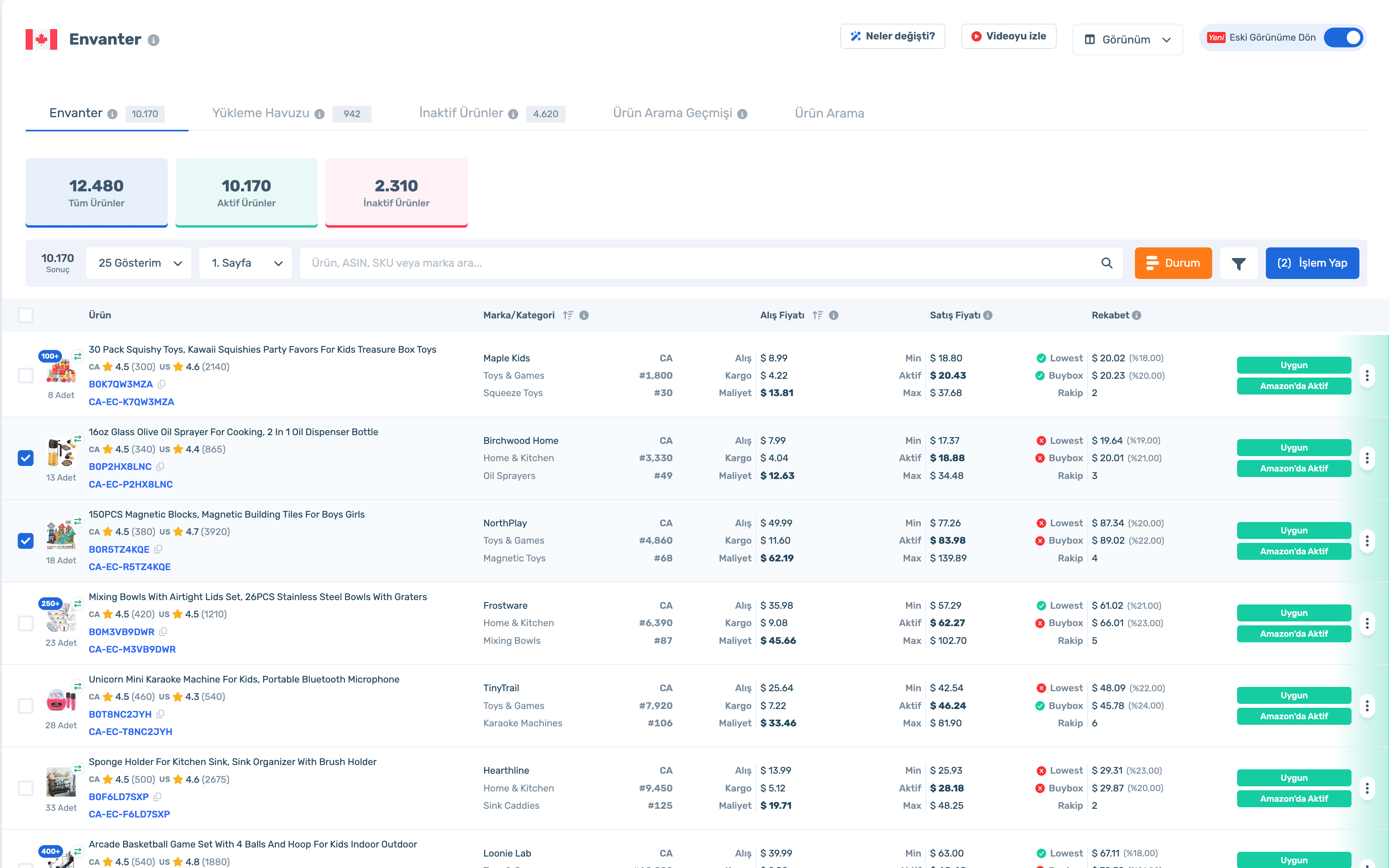The image size is (1389, 868).
Task: Switch to Ürün Arama Geçmişi tab
Action: [680, 114]
